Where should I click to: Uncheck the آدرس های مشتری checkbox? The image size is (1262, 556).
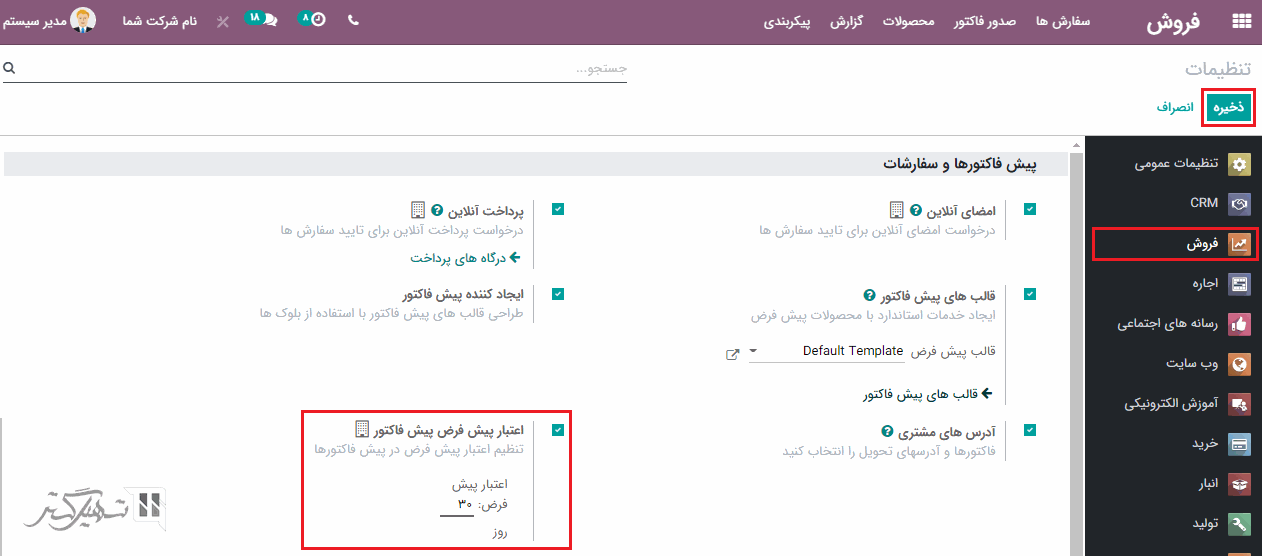tap(1030, 430)
